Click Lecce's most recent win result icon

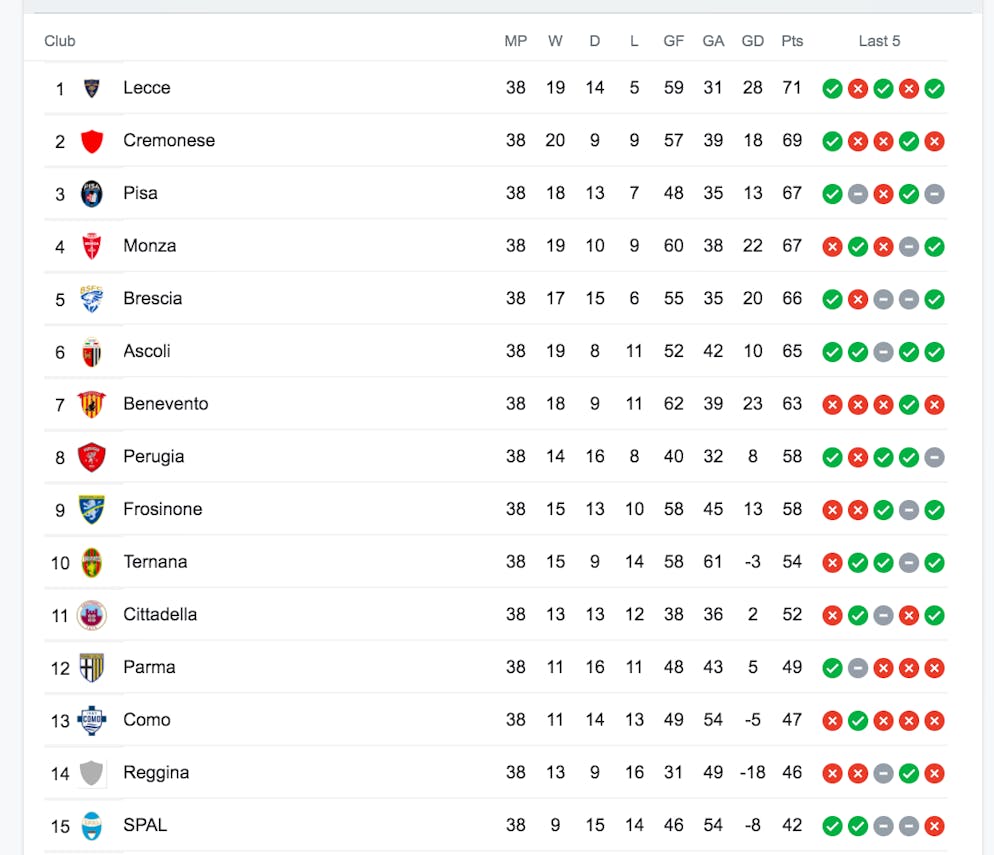coord(934,89)
